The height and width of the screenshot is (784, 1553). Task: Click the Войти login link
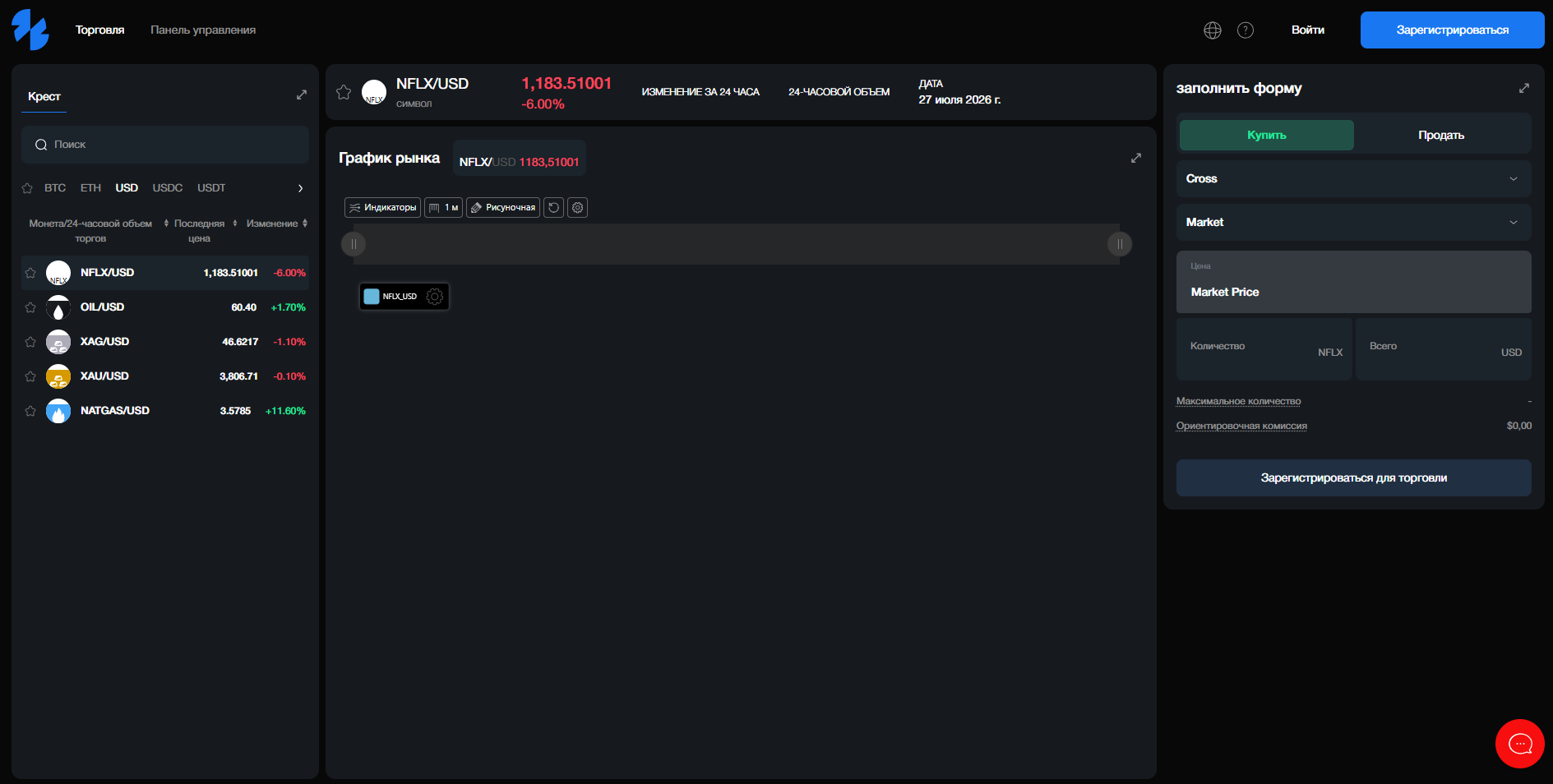pyautogui.click(x=1308, y=30)
